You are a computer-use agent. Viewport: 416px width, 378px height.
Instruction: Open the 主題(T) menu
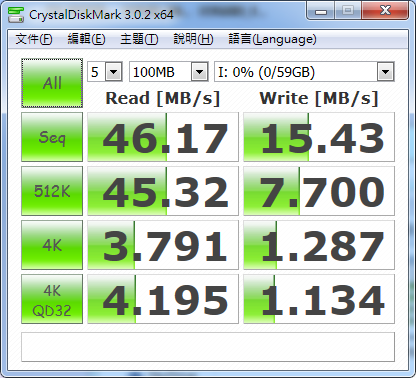pyautogui.click(x=139, y=39)
